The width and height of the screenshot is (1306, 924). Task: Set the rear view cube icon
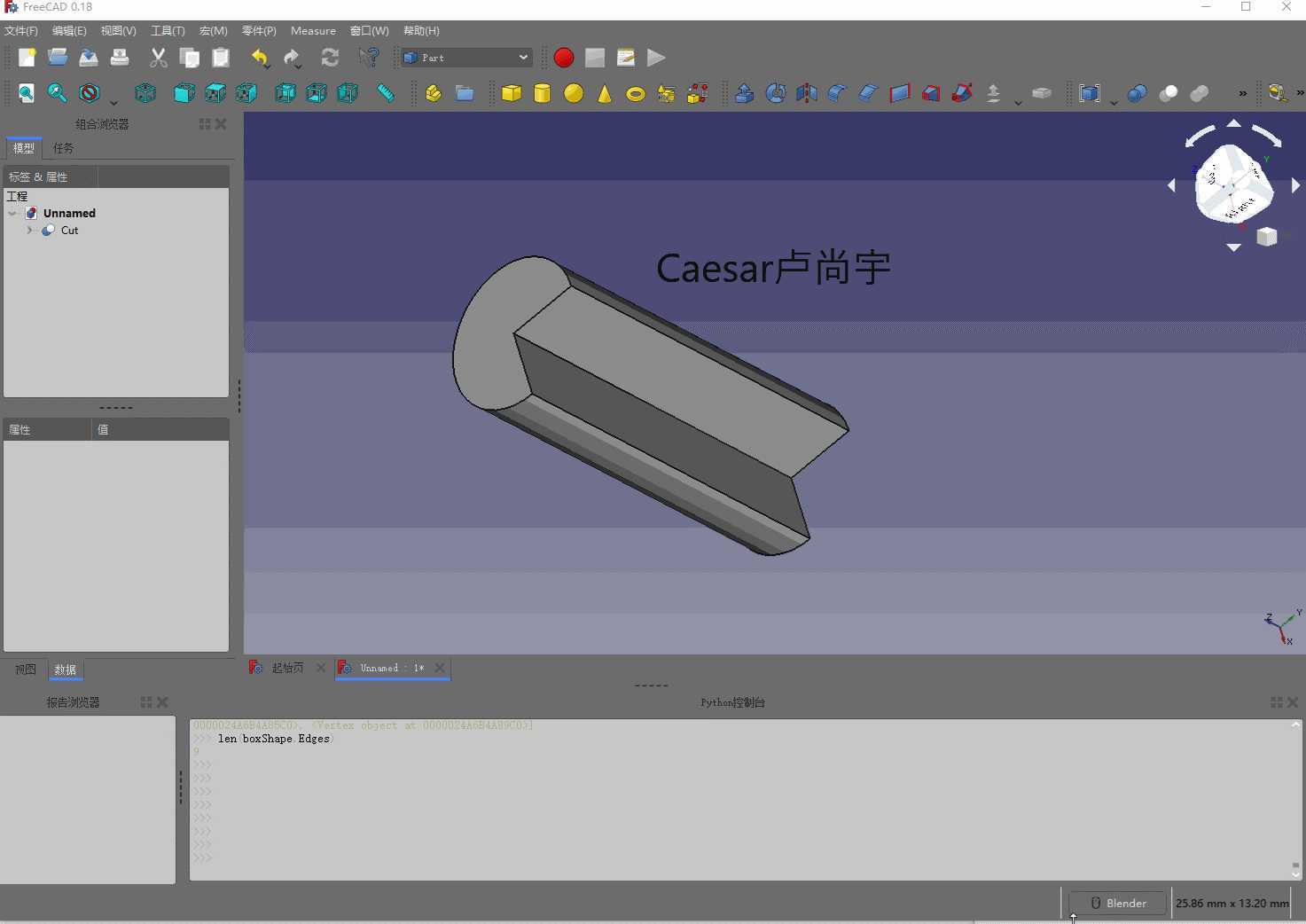[285, 93]
